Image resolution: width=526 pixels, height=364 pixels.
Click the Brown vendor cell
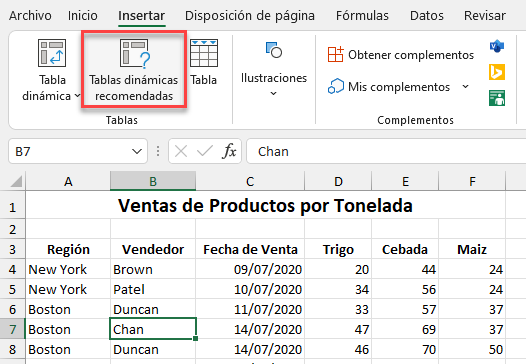[x=153, y=269]
